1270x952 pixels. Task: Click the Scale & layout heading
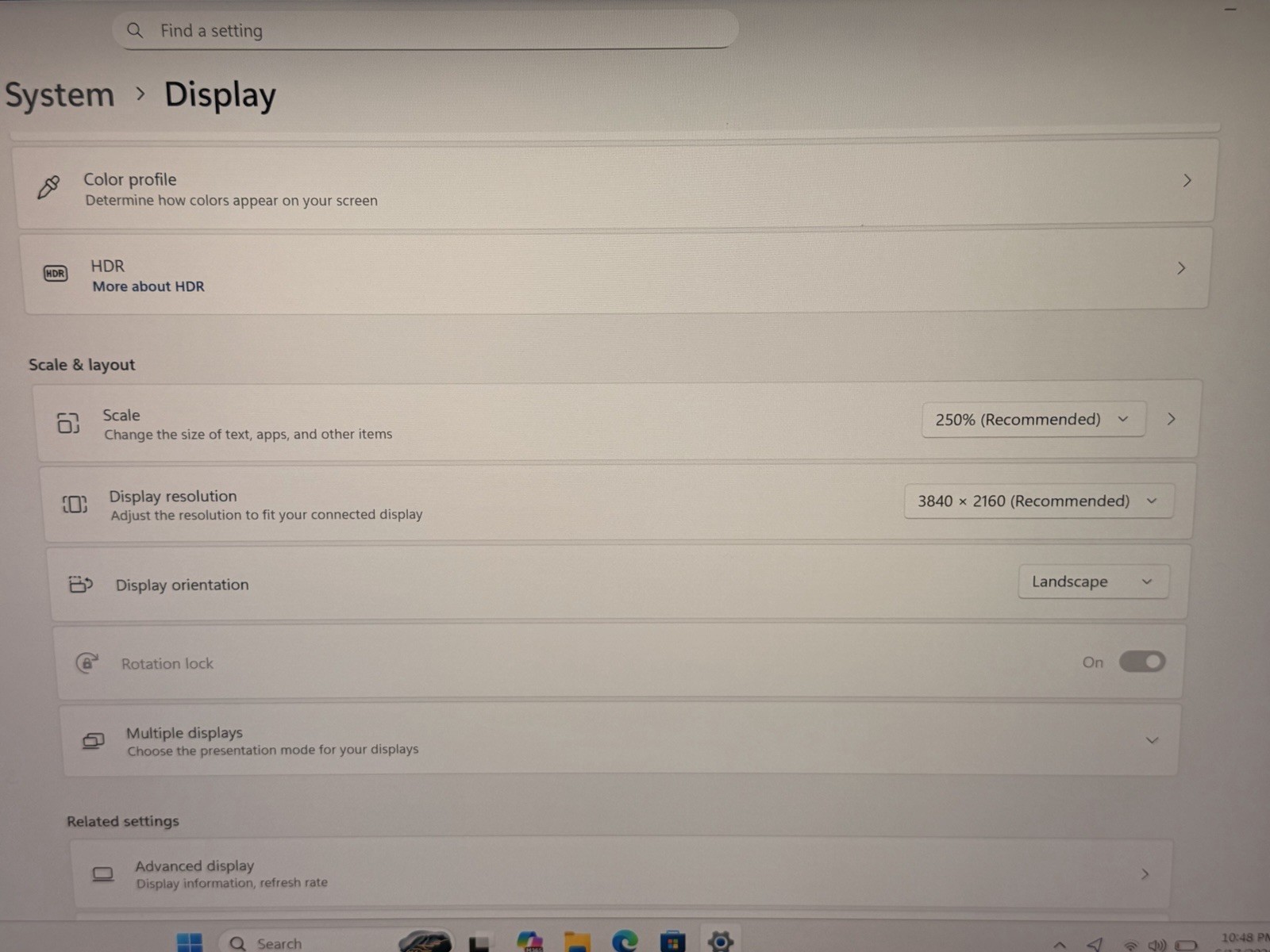click(x=82, y=365)
